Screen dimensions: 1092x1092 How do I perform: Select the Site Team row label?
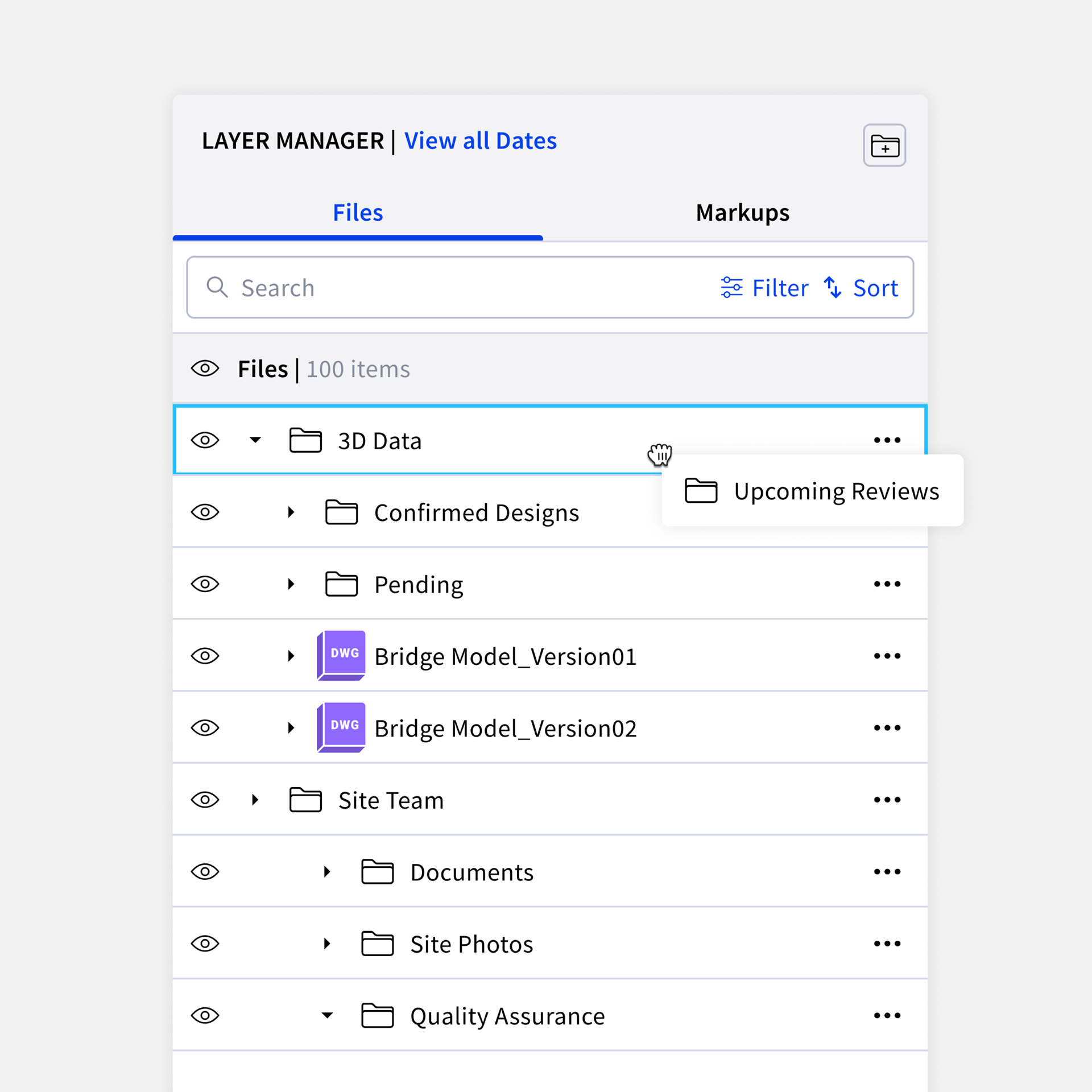[x=391, y=801]
